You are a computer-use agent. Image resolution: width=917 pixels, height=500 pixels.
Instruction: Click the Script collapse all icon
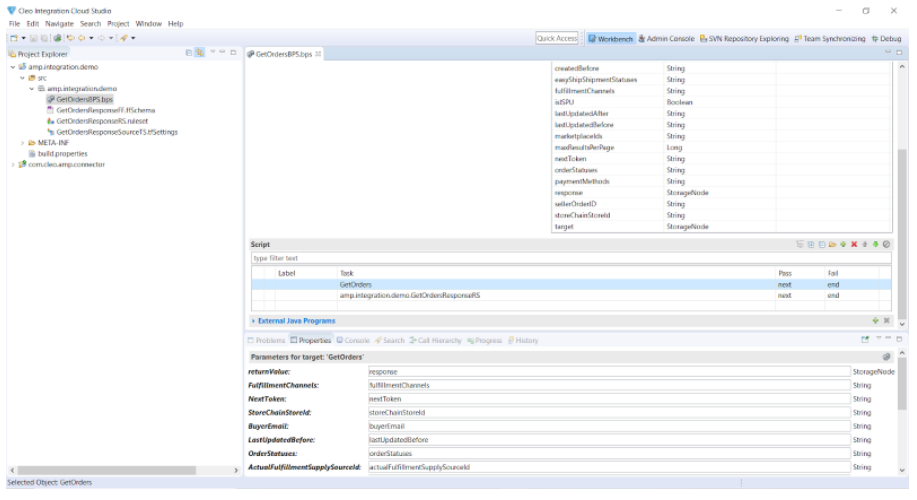pos(821,244)
